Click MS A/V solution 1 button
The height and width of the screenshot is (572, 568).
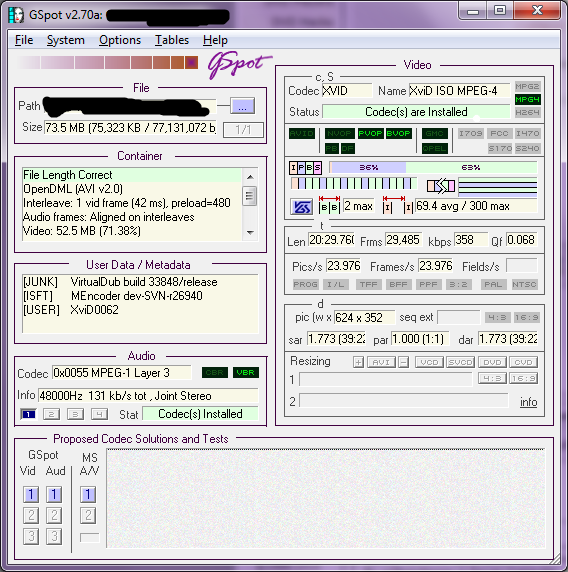88,495
